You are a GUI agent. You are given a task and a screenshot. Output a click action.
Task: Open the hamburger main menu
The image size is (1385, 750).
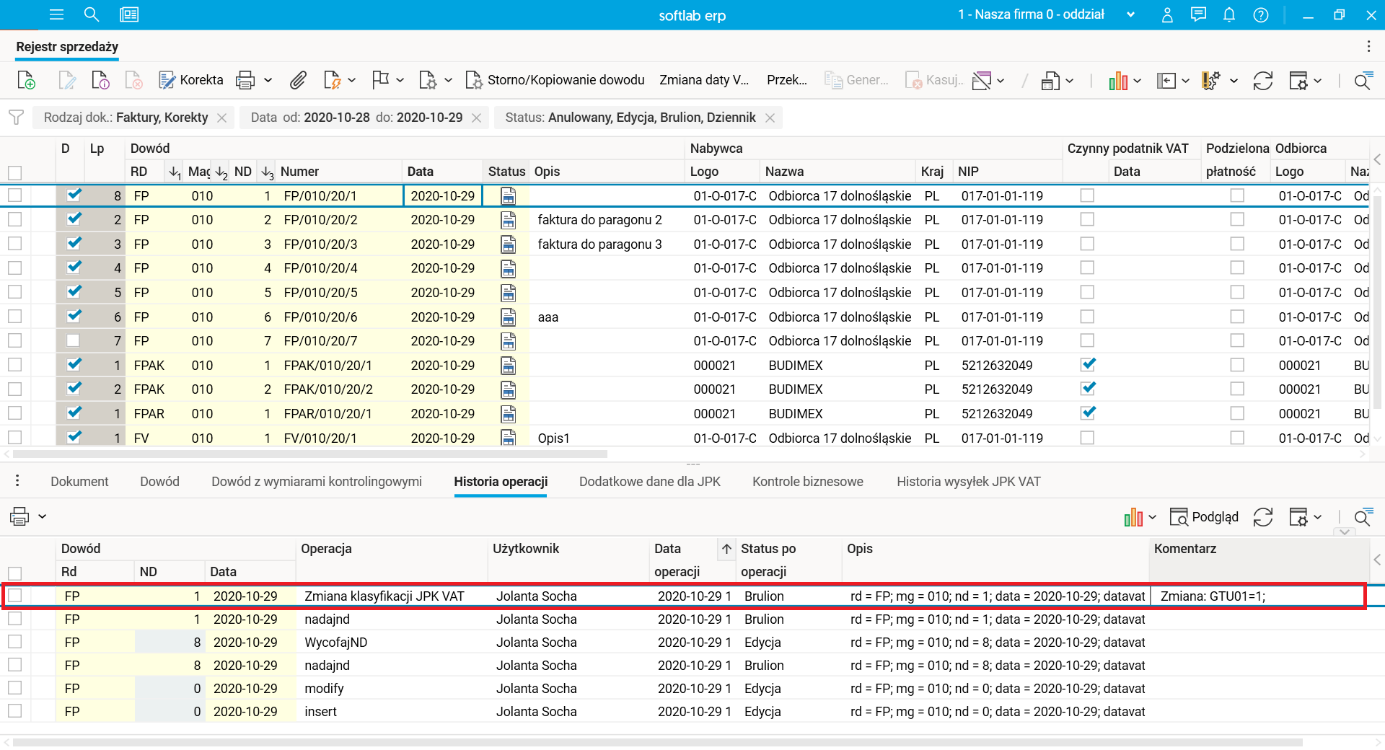pos(56,15)
